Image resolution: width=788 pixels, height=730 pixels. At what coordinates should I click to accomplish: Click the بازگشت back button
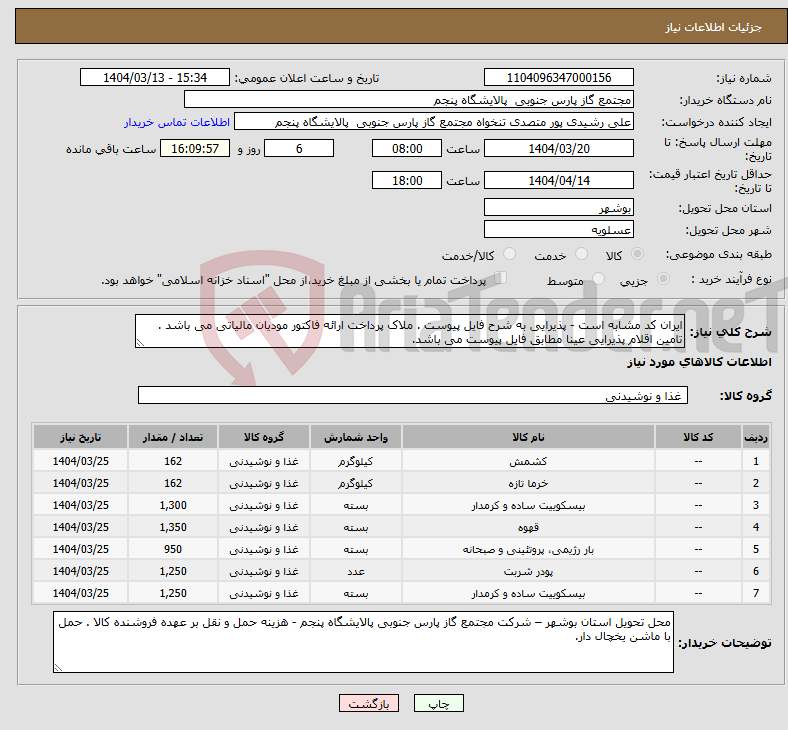pyautogui.click(x=369, y=703)
